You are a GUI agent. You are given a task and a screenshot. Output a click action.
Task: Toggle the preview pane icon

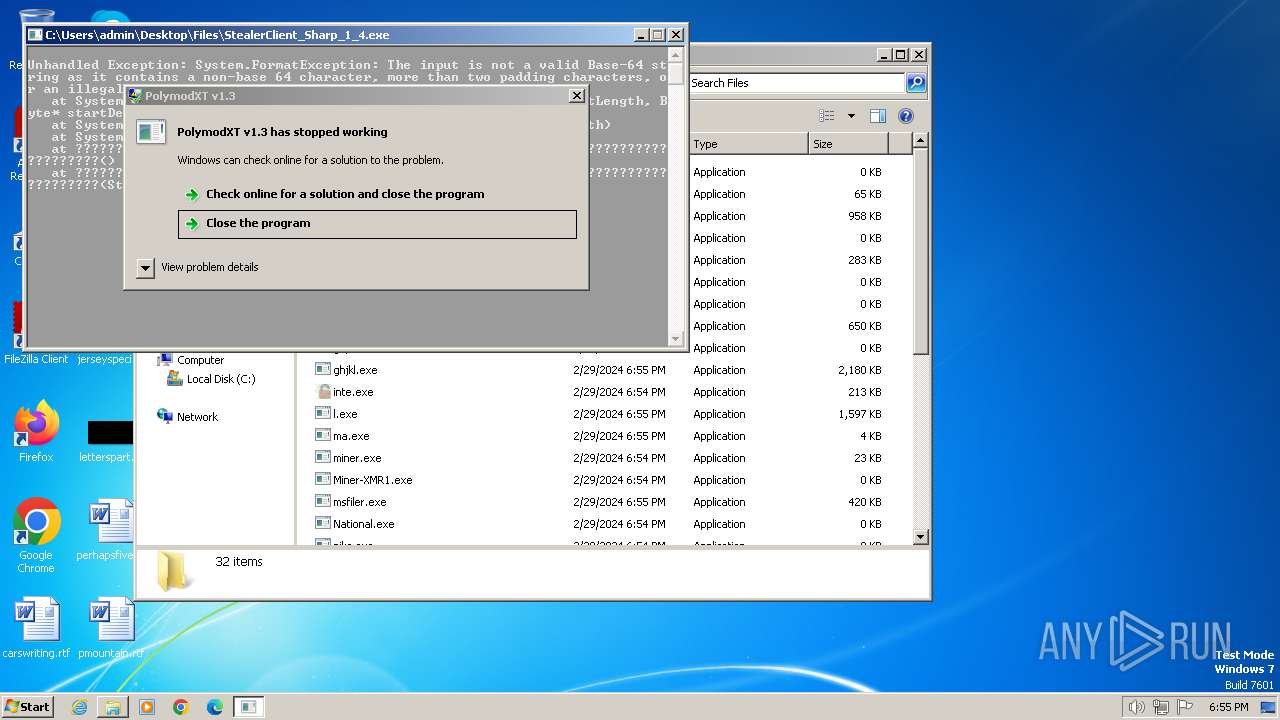(x=877, y=116)
